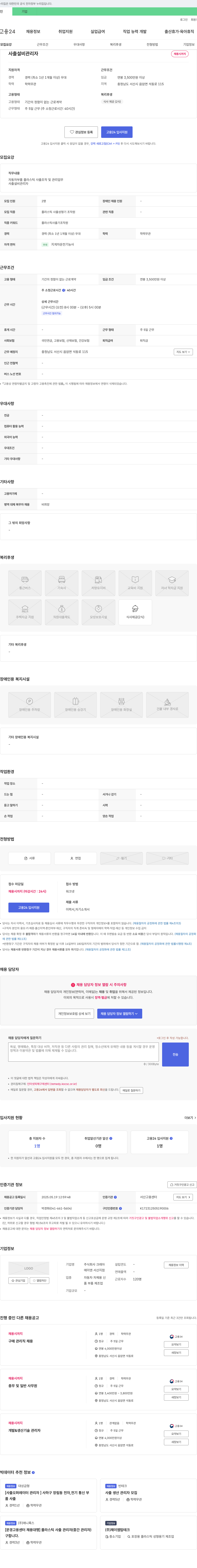Open the 구매 관리직 채용 posting

coord(21,1341)
